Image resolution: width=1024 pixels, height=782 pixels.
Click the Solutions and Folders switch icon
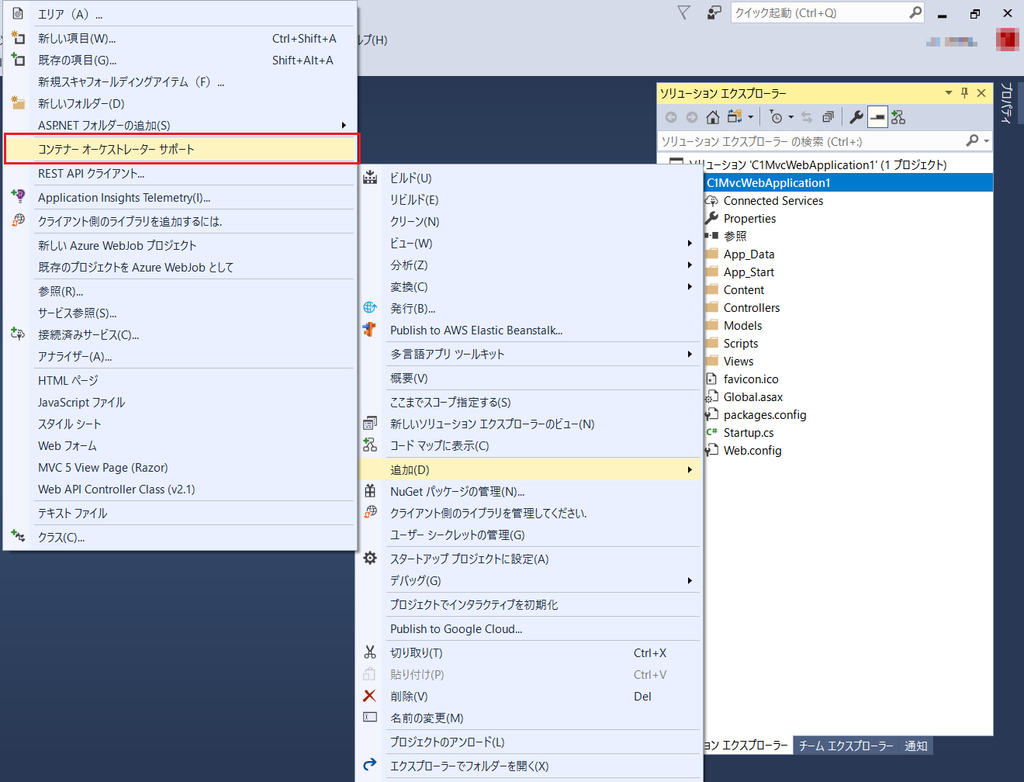click(x=735, y=117)
